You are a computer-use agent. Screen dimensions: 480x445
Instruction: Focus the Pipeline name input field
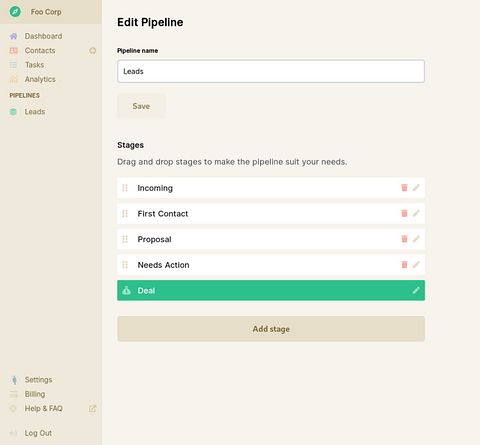pos(271,71)
